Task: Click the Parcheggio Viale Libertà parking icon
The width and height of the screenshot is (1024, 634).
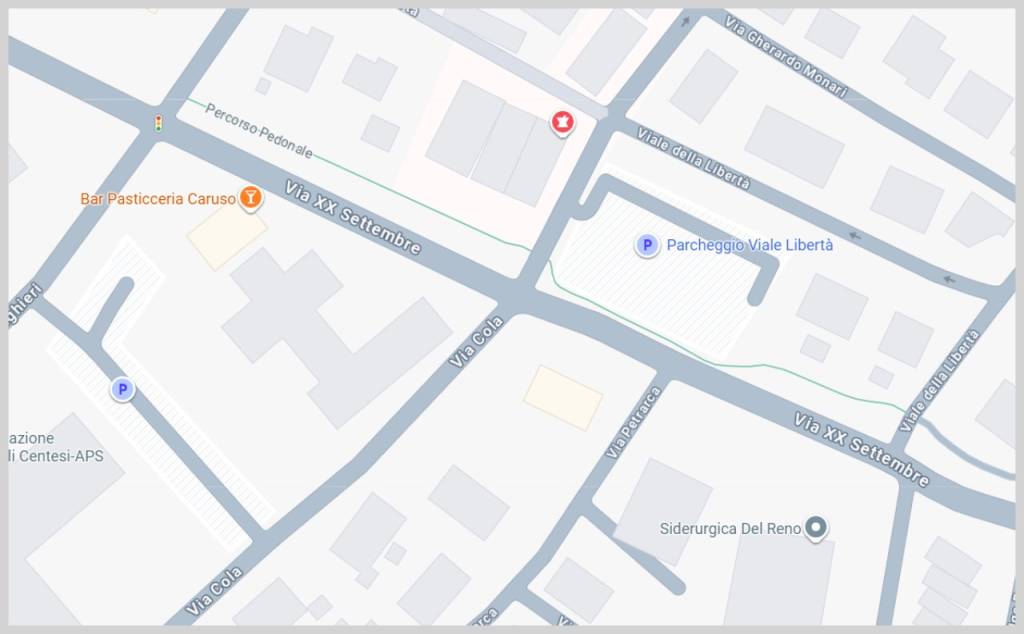Action: (x=647, y=246)
